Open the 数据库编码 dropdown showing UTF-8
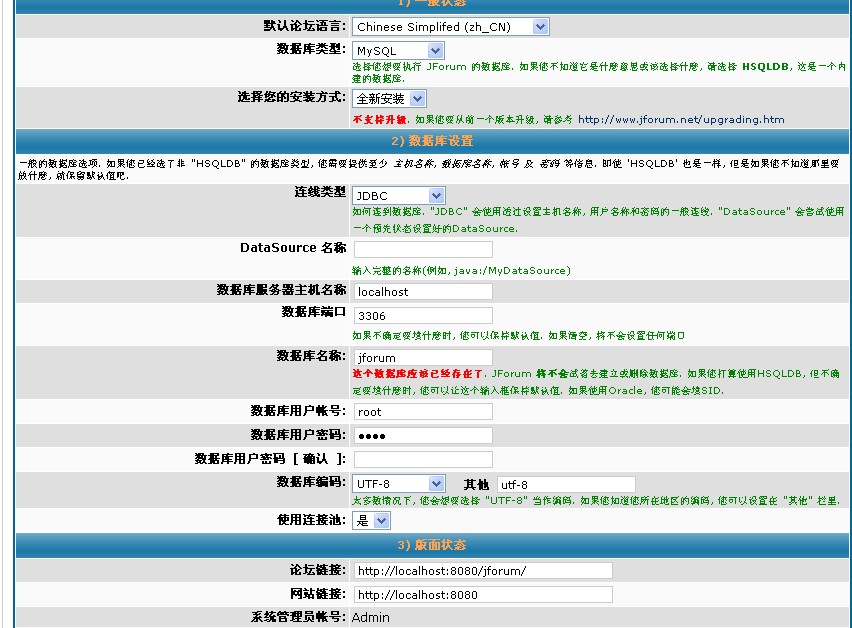852x628 pixels. (397, 483)
